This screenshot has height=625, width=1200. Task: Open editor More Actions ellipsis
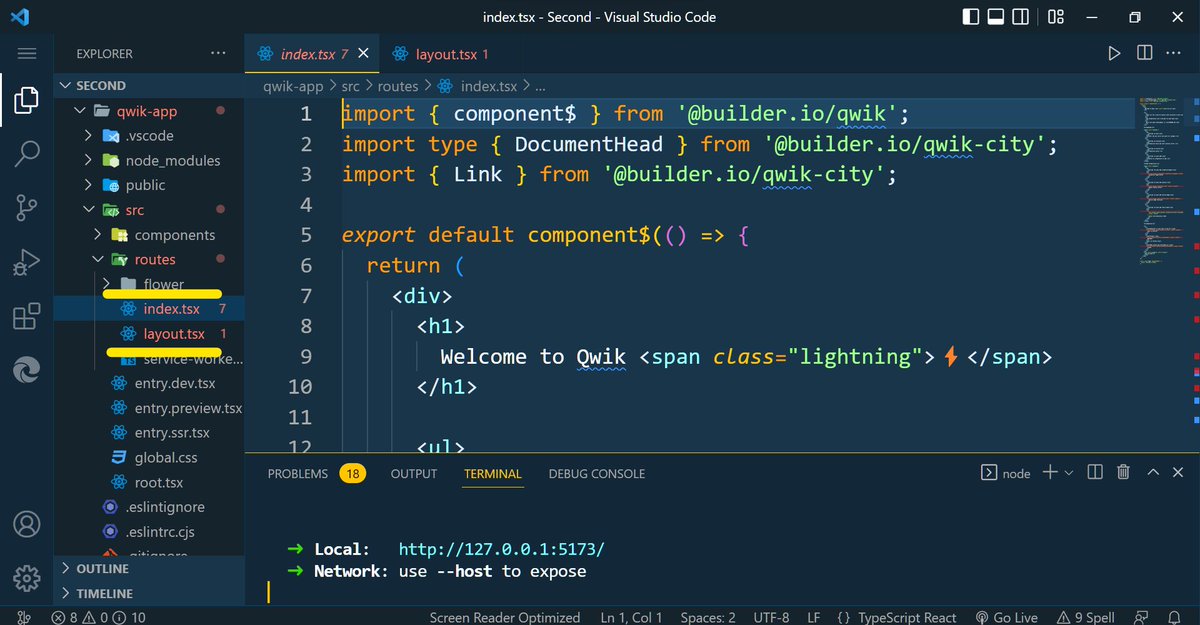[1173, 53]
